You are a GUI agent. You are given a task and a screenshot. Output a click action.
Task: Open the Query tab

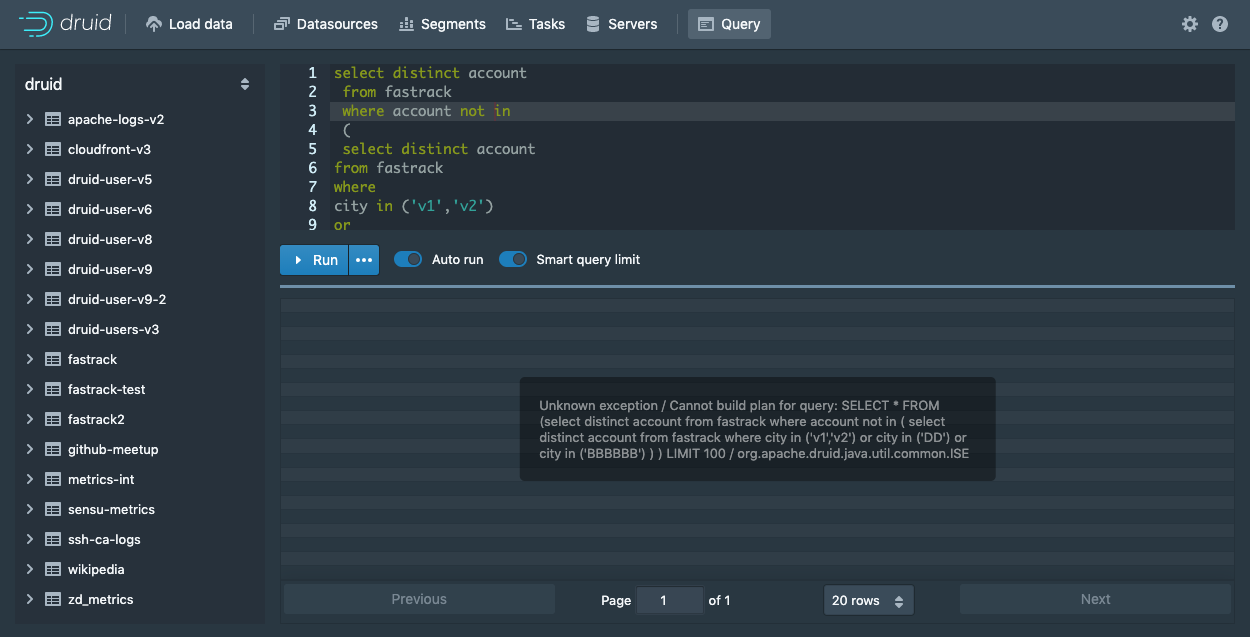729,24
